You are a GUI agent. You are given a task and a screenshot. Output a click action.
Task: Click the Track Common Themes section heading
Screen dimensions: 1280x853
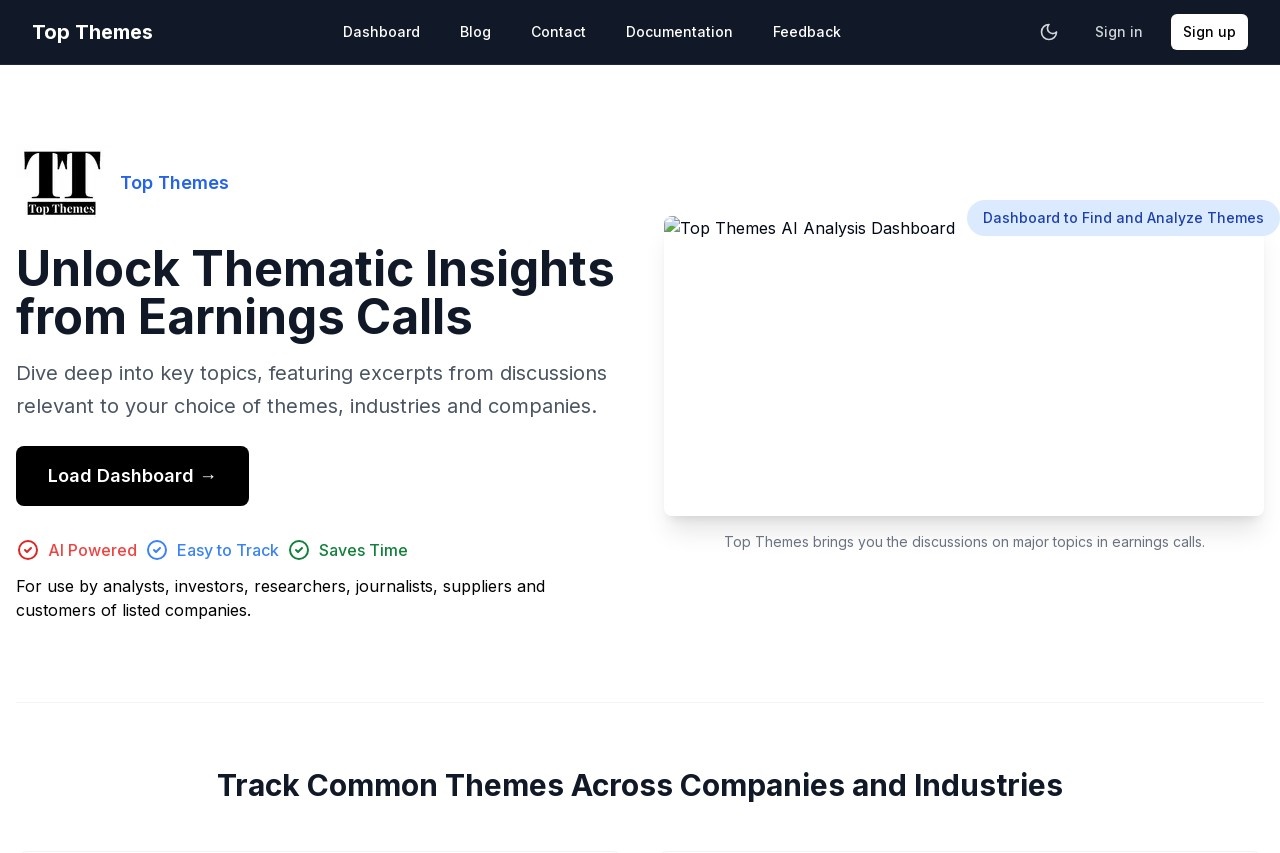640,786
